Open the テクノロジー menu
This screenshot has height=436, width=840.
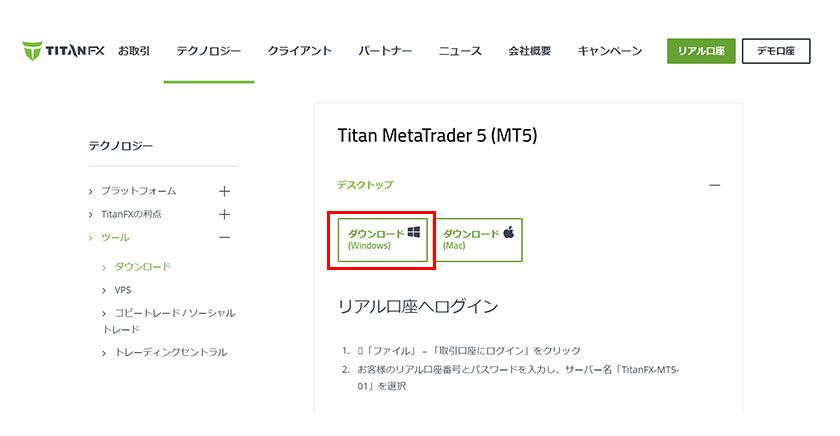209,51
